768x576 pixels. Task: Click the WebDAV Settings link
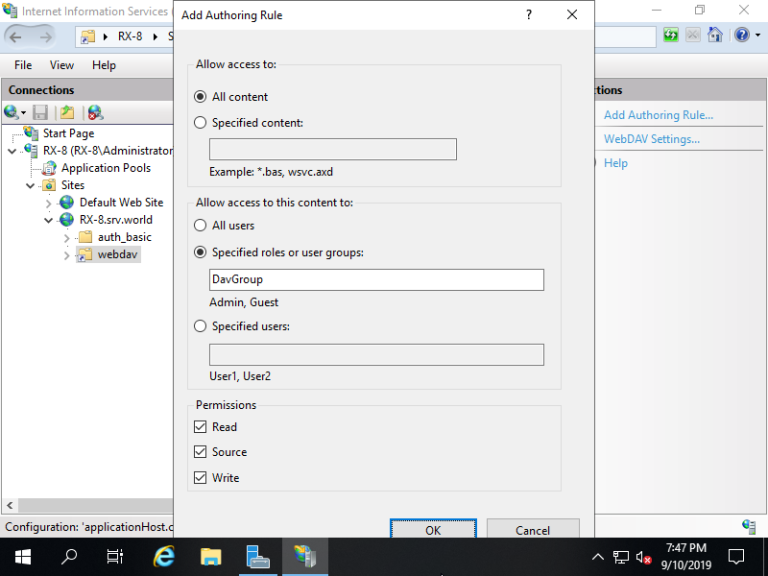(x=651, y=139)
